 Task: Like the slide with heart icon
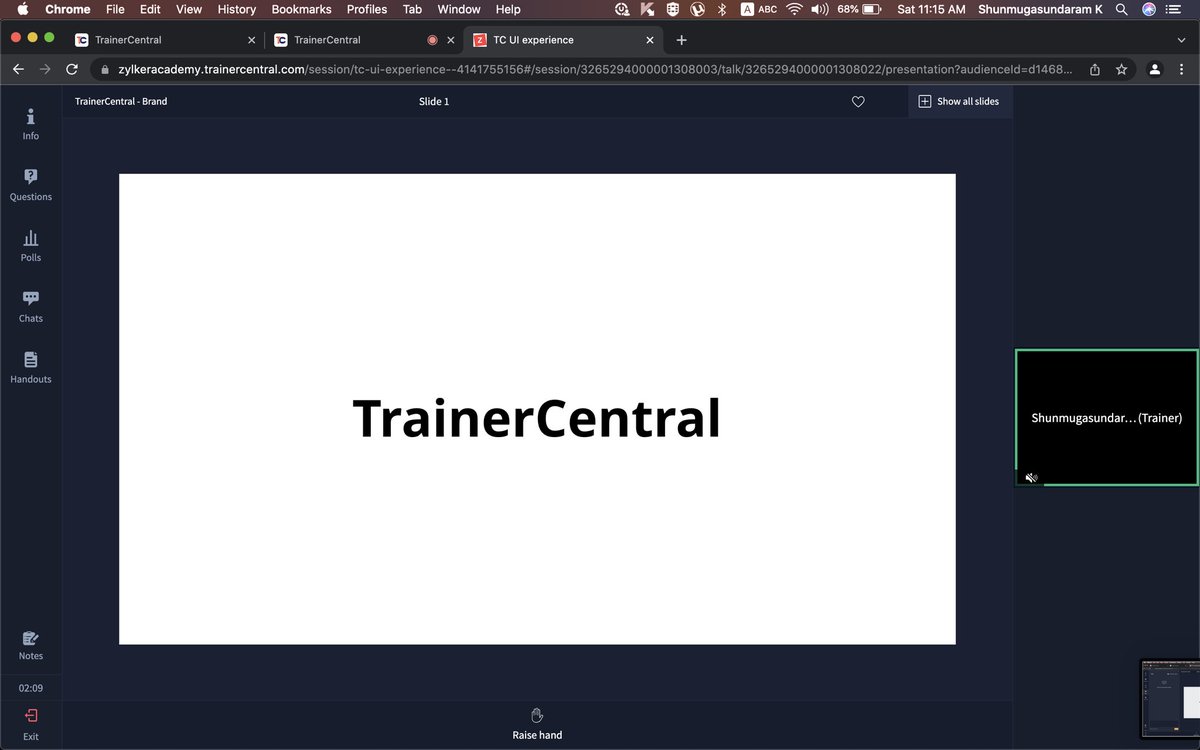858,101
